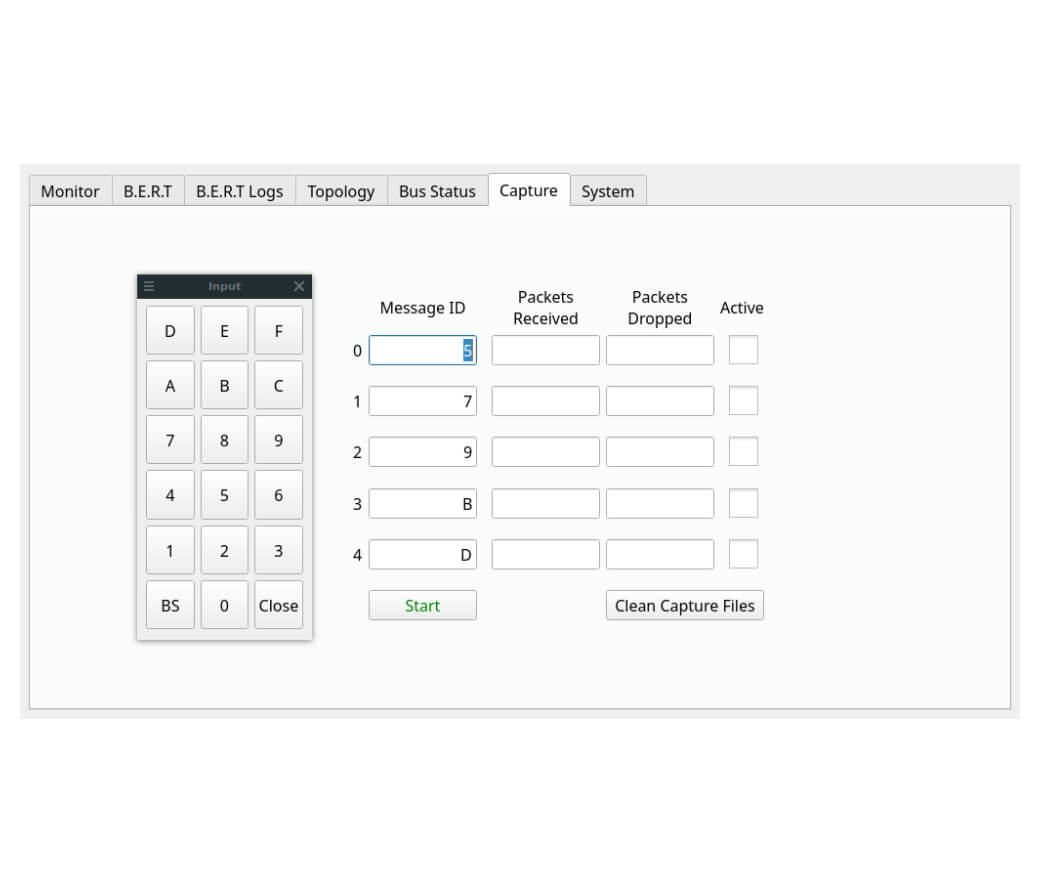Close the Input keypad with X icon
The height and width of the screenshot is (880, 1040).
point(299,286)
